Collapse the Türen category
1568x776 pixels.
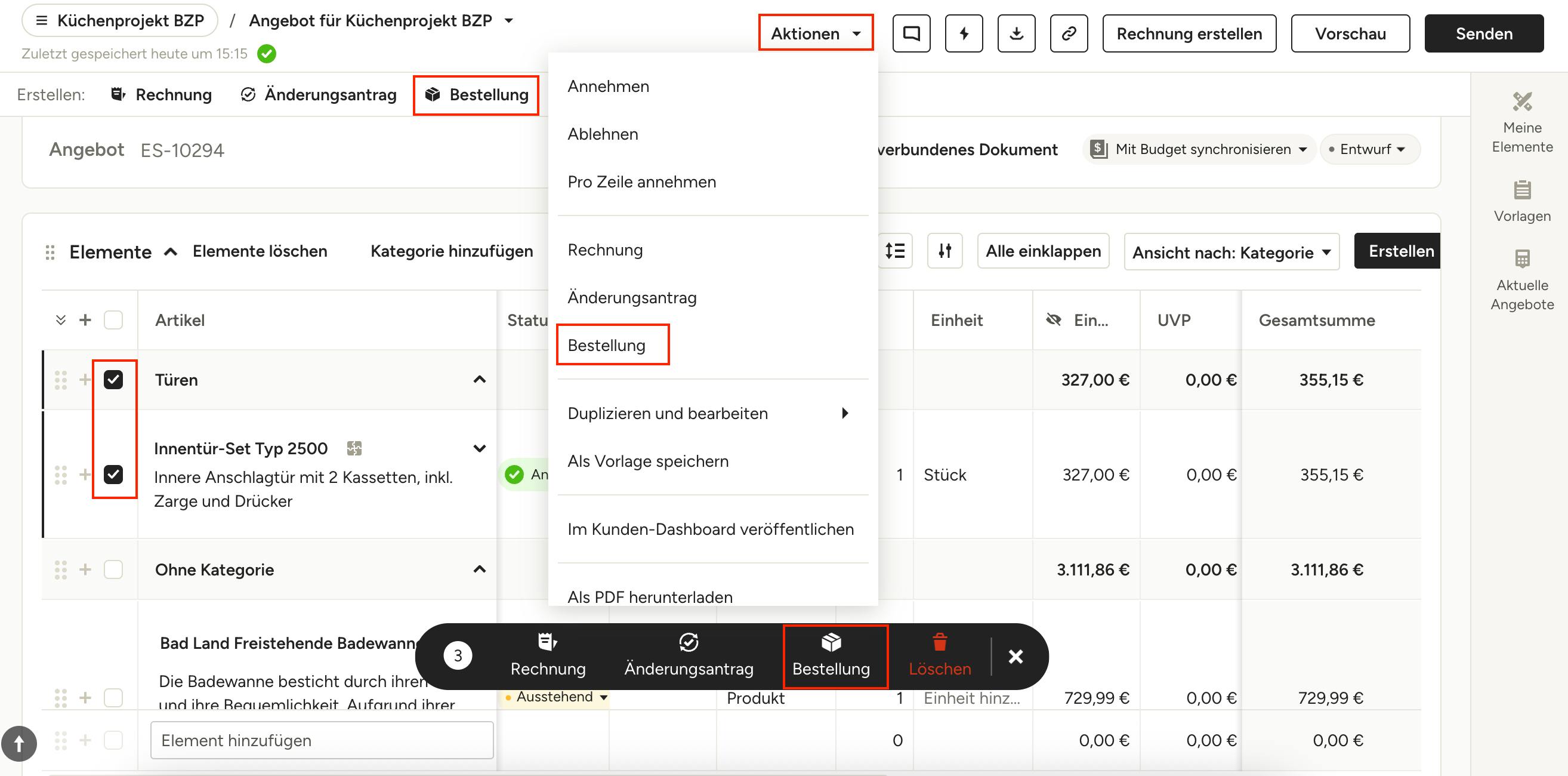(x=480, y=380)
